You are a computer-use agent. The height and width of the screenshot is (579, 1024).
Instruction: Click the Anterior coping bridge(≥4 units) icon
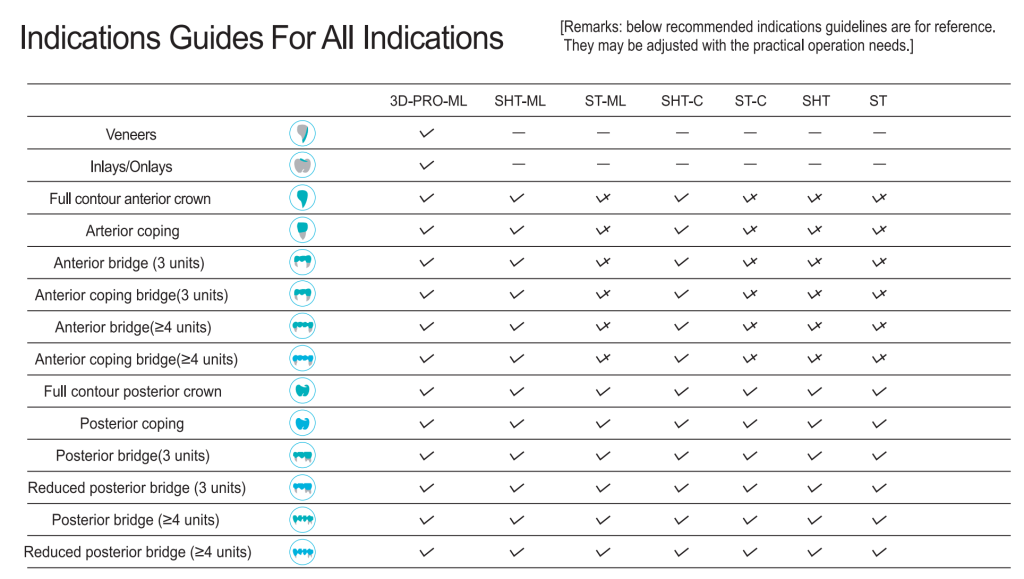[x=302, y=359]
